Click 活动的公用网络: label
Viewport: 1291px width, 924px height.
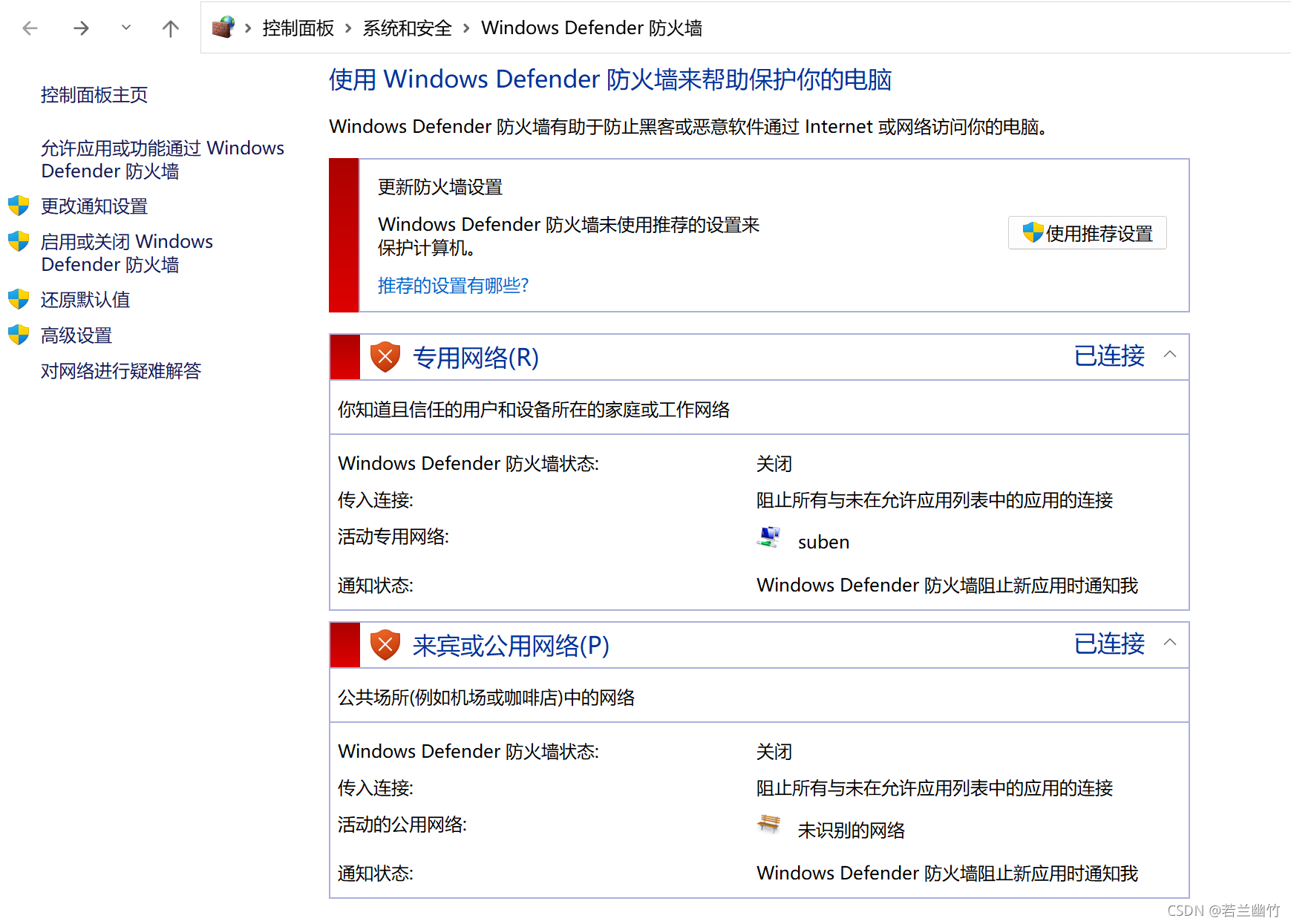tap(402, 825)
